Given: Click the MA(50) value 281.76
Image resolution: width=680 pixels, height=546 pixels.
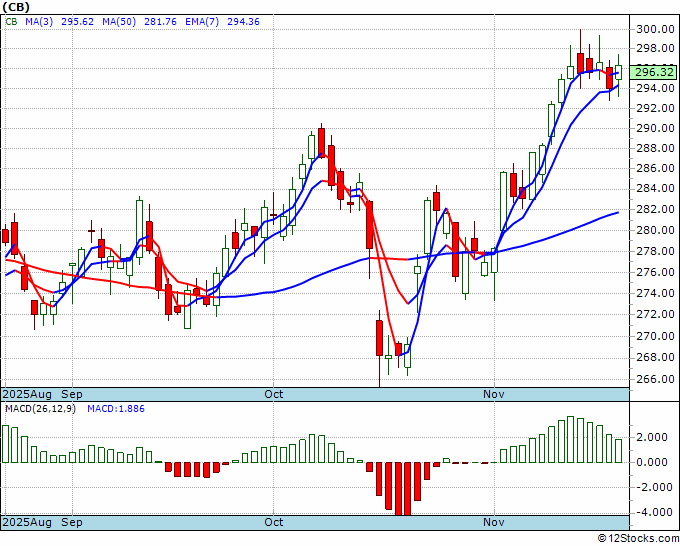Looking at the screenshot, I should click(160, 22).
